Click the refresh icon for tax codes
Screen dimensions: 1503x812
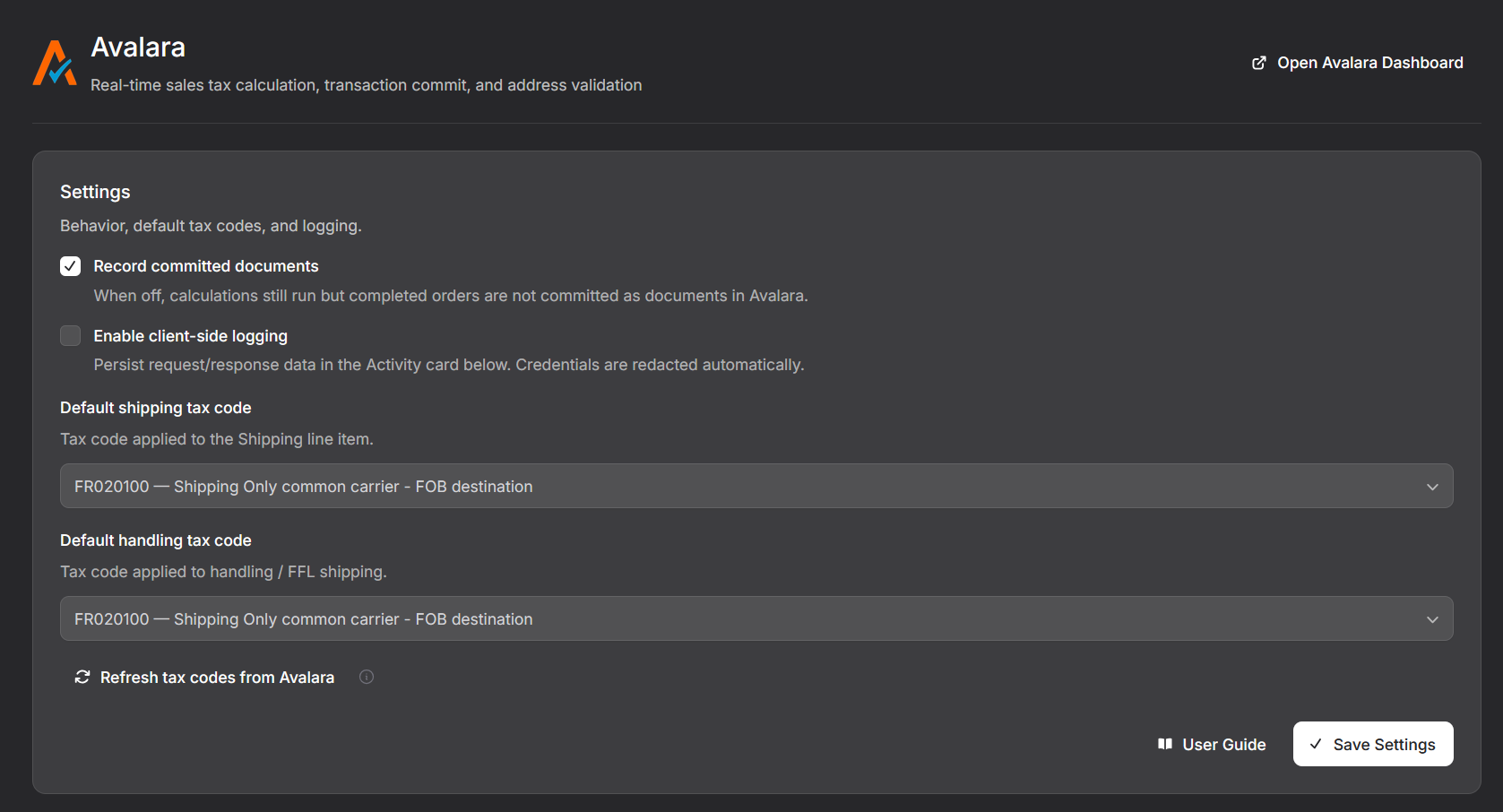82,678
